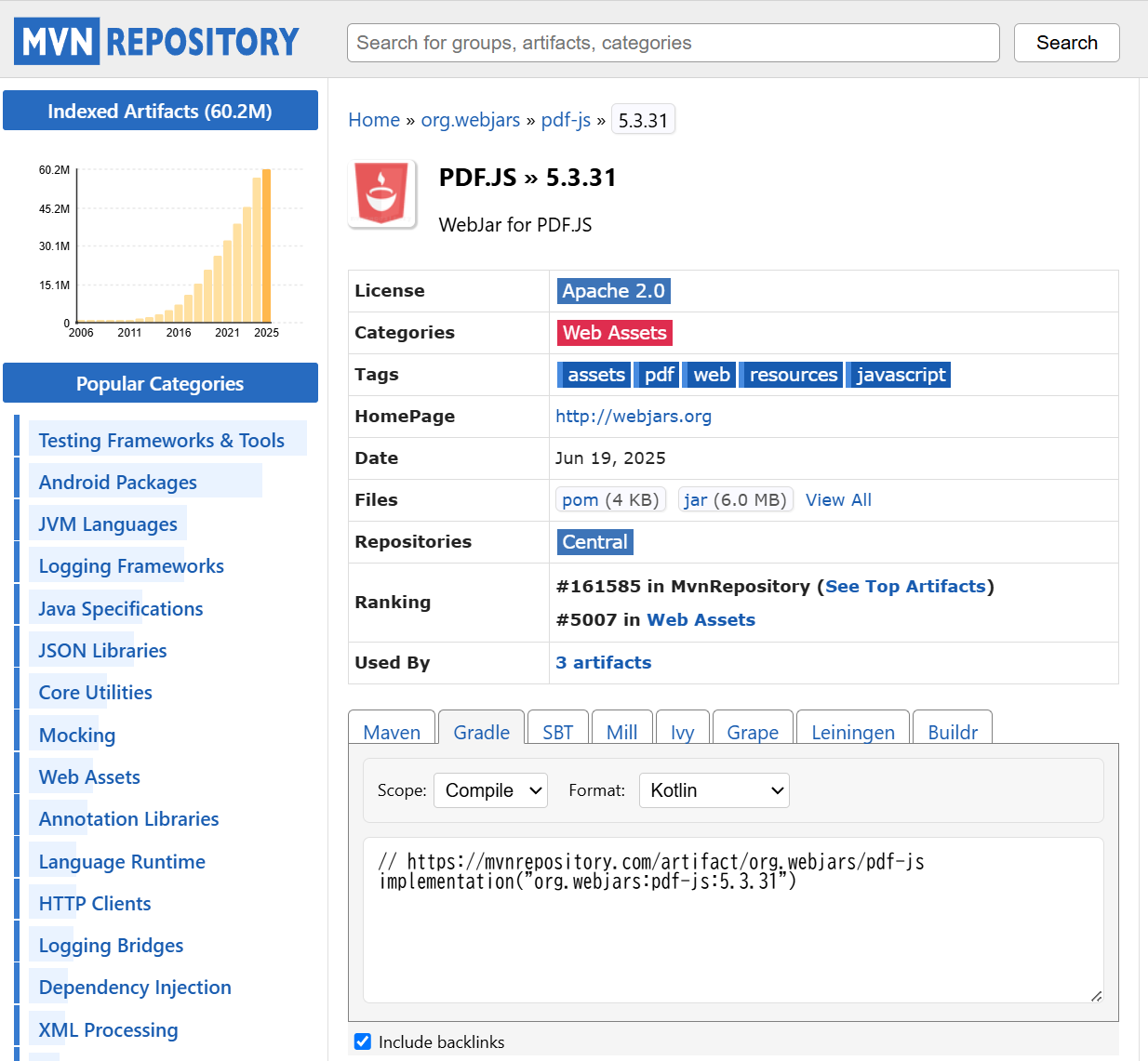The image size is (1148, 1061).
Task: Toggle the Include backlinks checkbox
Action: click(363, 1041)
